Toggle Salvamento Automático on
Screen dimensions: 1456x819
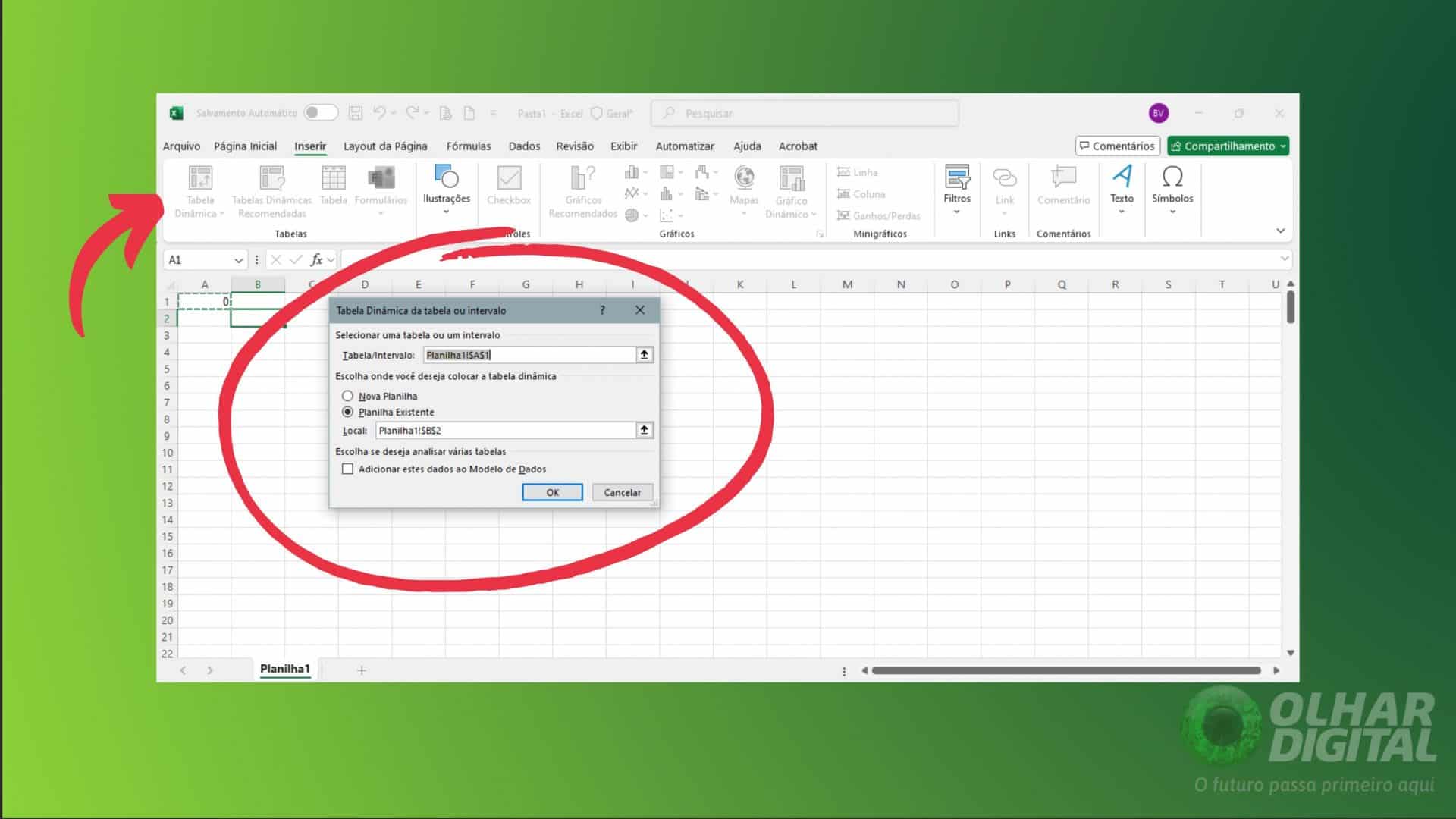(320, 111)
